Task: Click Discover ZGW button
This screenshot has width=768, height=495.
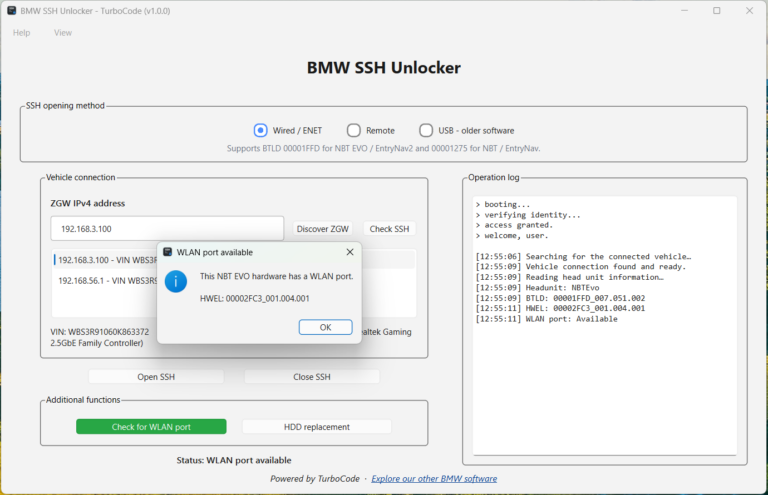Action: coord(322,229)
